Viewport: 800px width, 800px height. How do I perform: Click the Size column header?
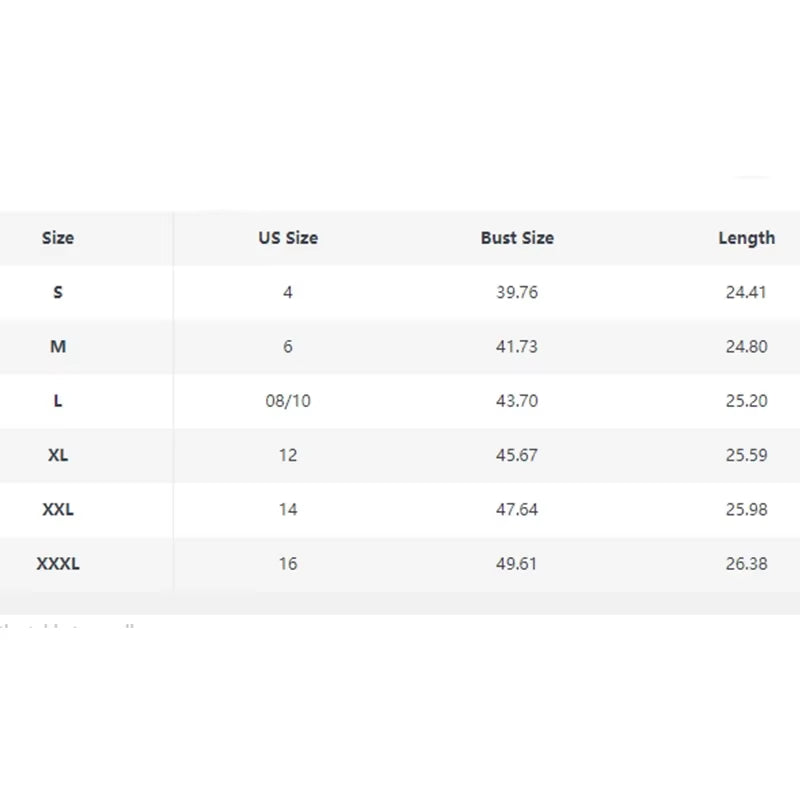pos(58,238)
